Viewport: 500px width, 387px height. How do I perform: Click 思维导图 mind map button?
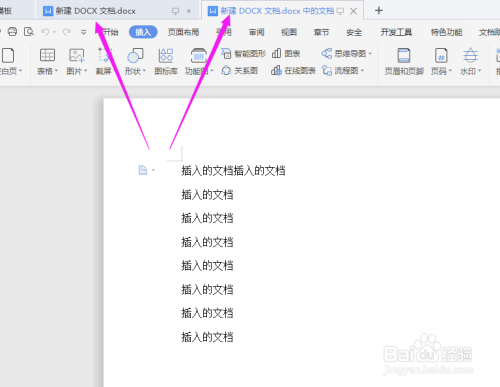coord(344,53)
